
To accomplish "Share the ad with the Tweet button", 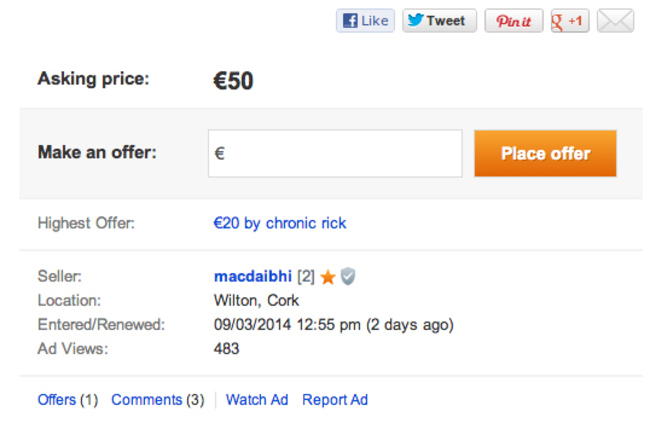I will coord(439,21).
